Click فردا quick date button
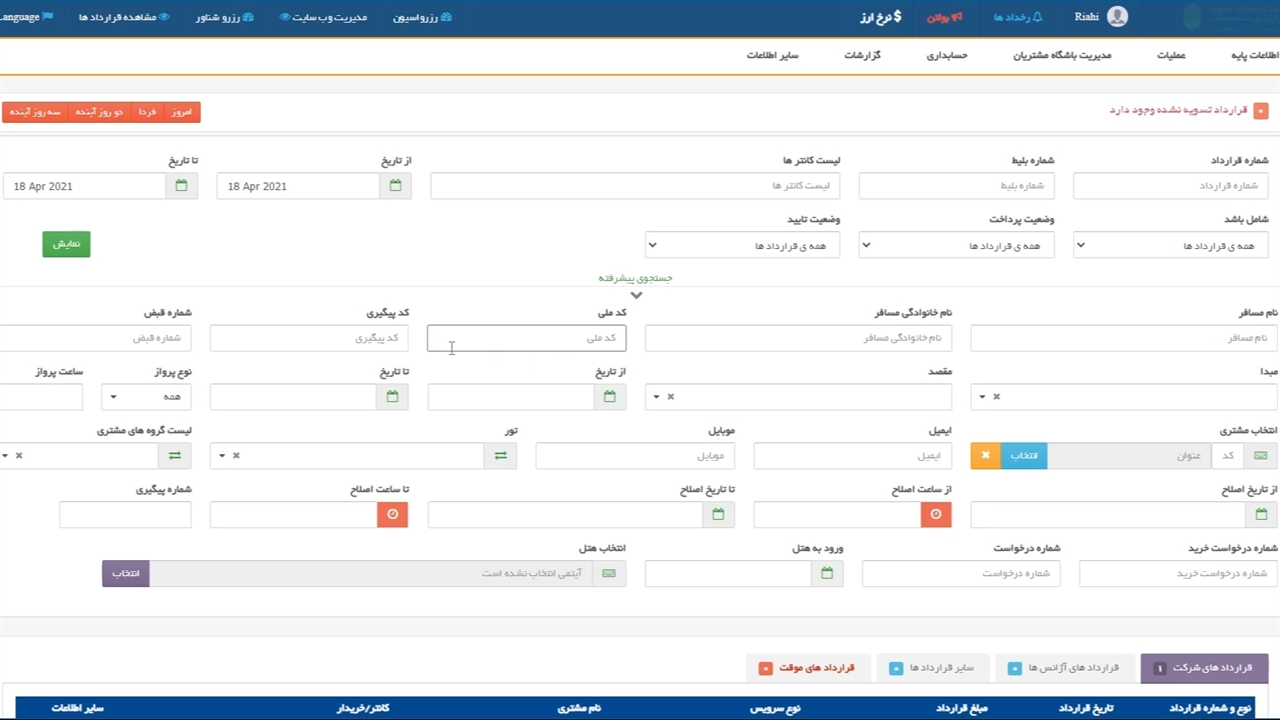 pyautogui.click(x=147, y=112)
